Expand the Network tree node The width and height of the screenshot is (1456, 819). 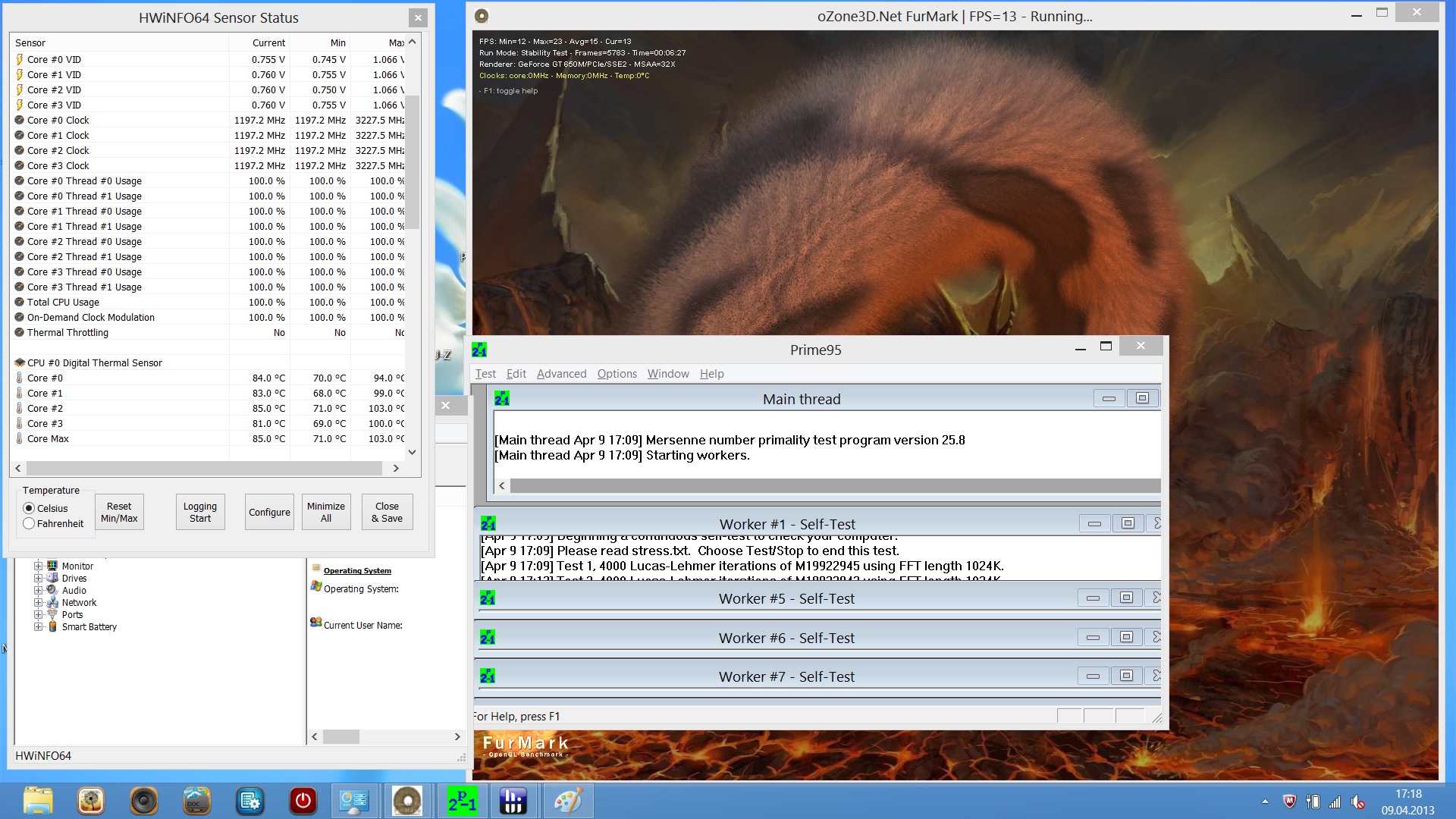[x=38, y=602]
